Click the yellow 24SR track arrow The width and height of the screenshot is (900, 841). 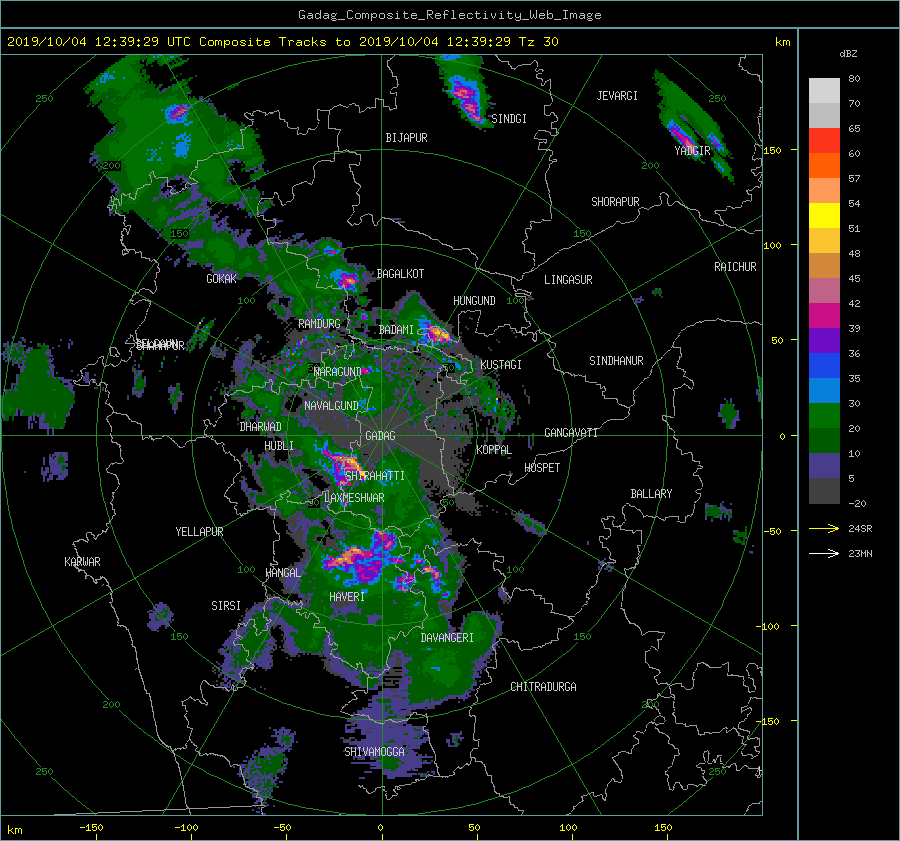[x=824, y=529]
